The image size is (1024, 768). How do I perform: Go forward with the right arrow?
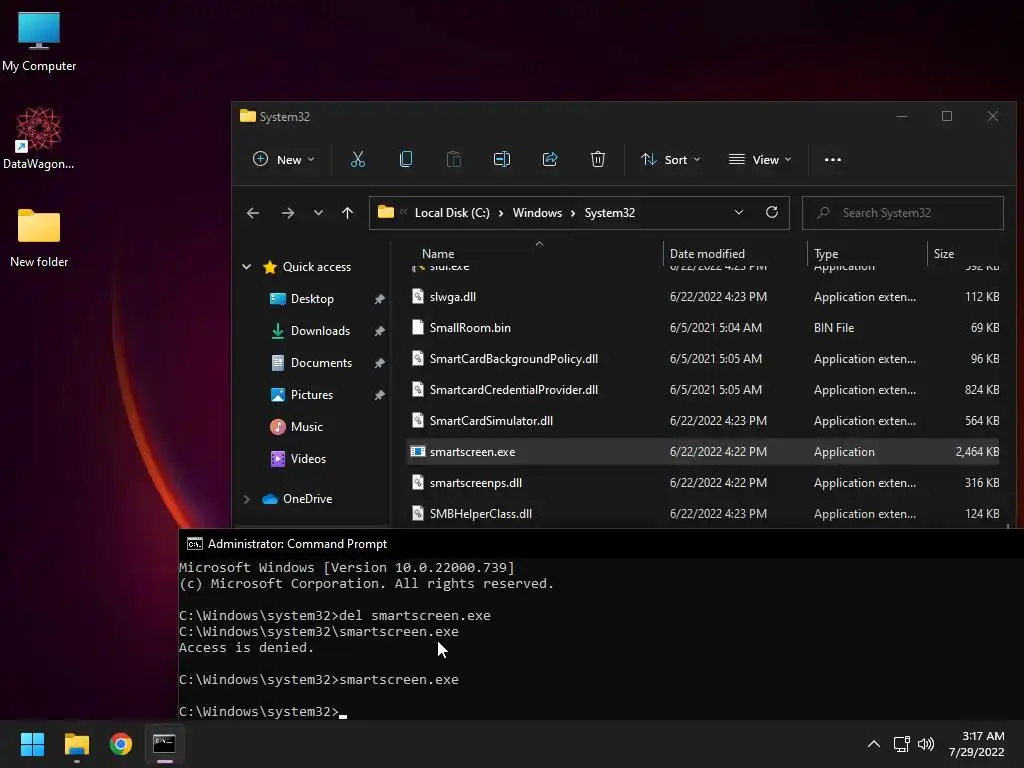coord(287,213)
